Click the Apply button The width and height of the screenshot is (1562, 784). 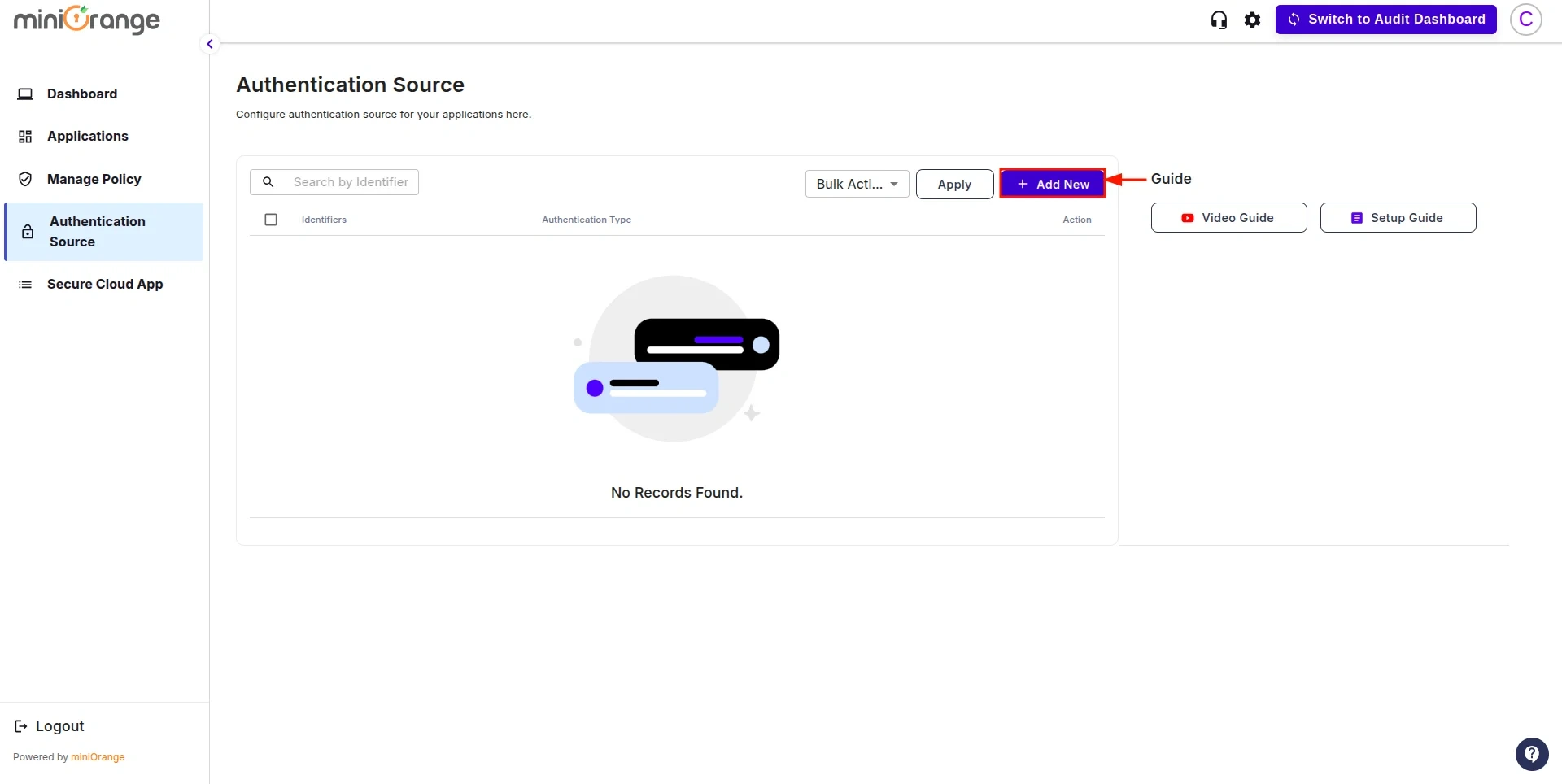953,184
